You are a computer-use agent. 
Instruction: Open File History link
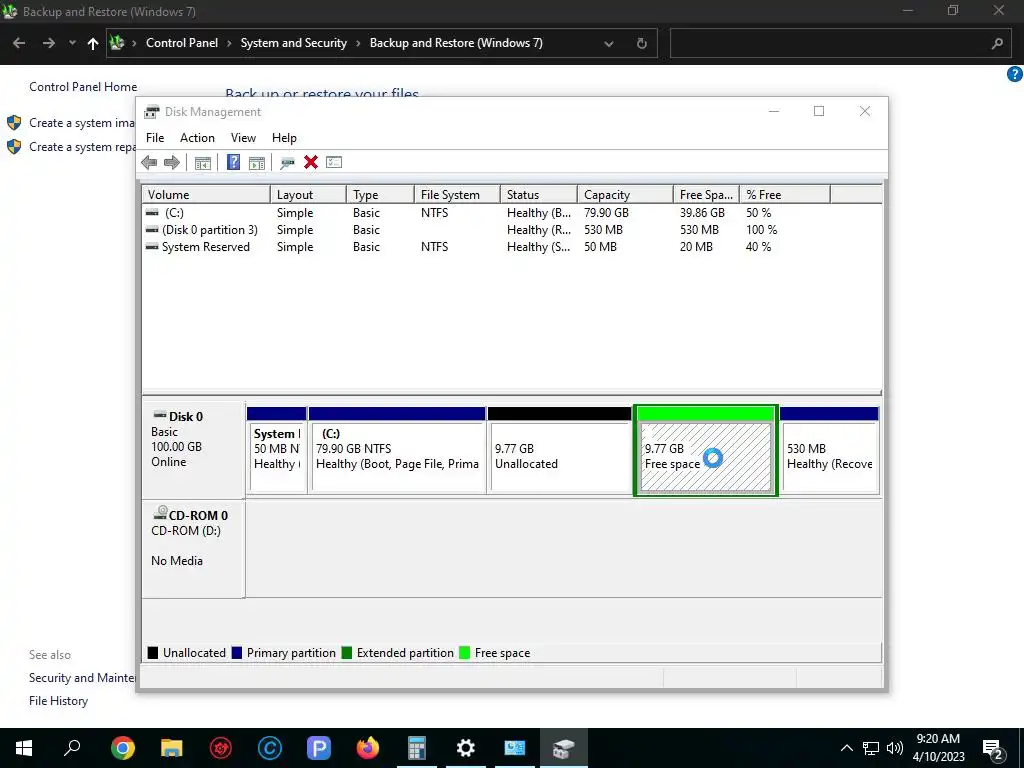[x=58, y=701]
